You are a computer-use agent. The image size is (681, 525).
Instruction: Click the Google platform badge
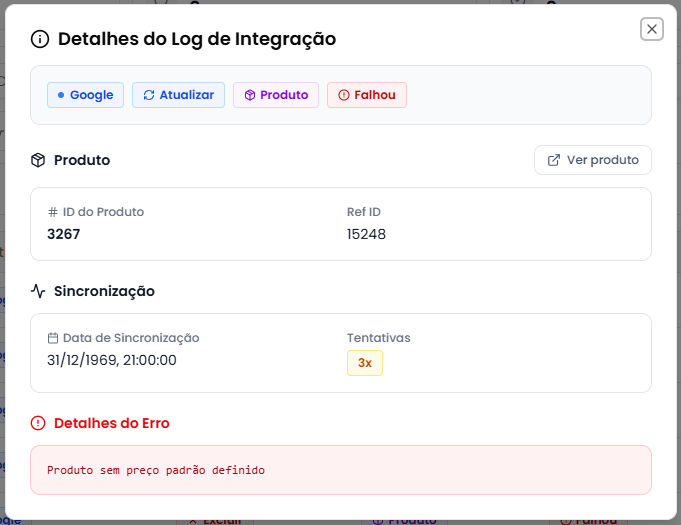point(85,95)
